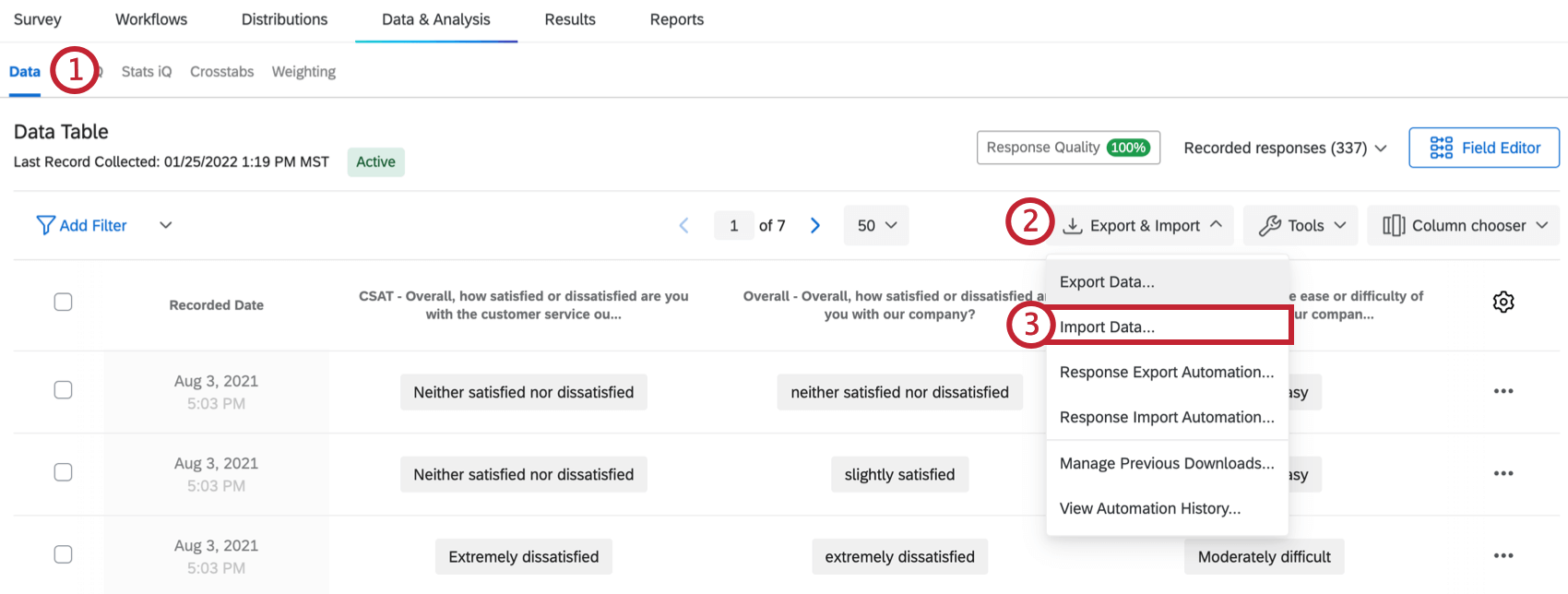Open row options for third response
Viewport: 1568px width, 594px height.
point(1503,555)
